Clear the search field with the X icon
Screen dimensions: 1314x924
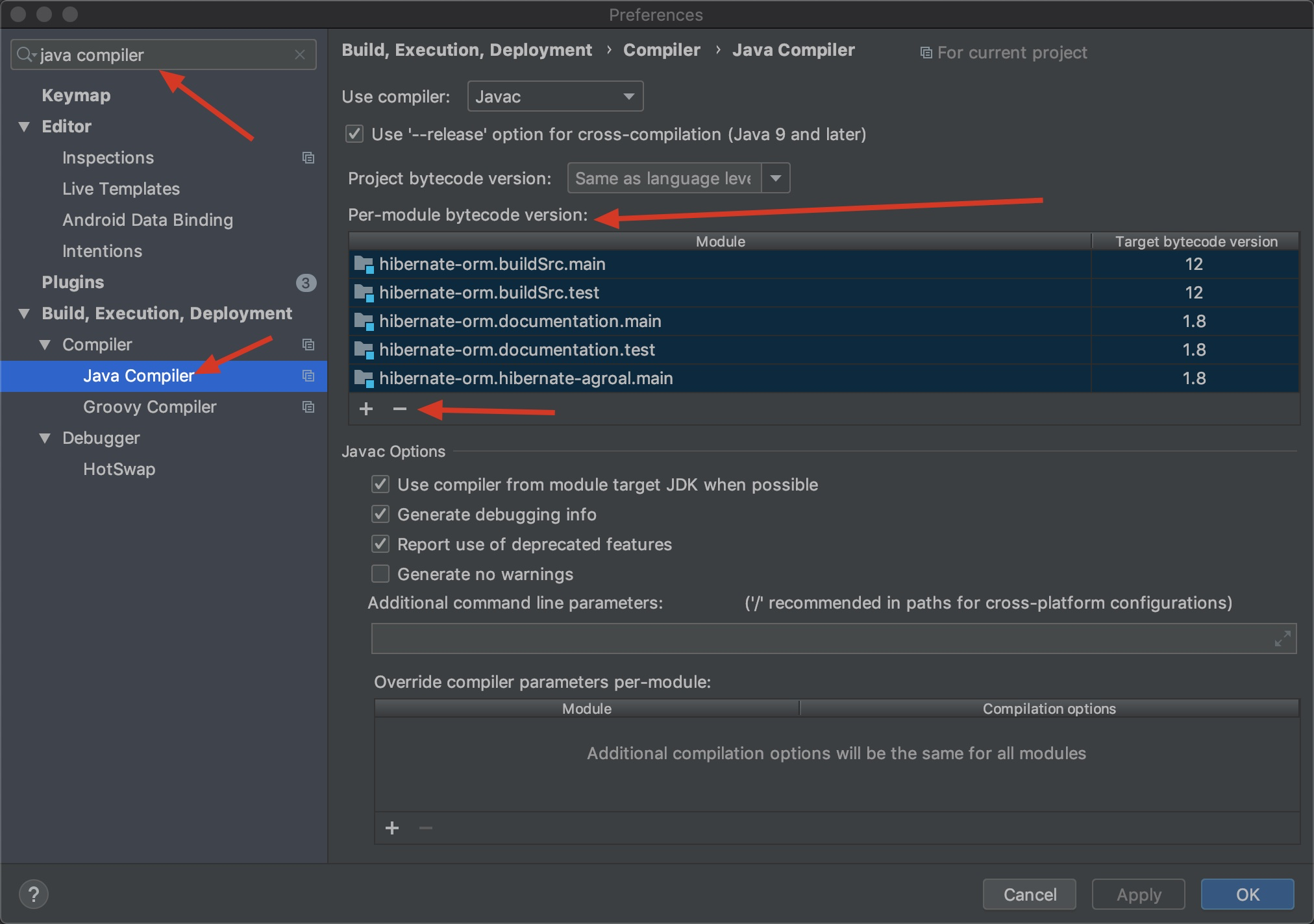299,55
